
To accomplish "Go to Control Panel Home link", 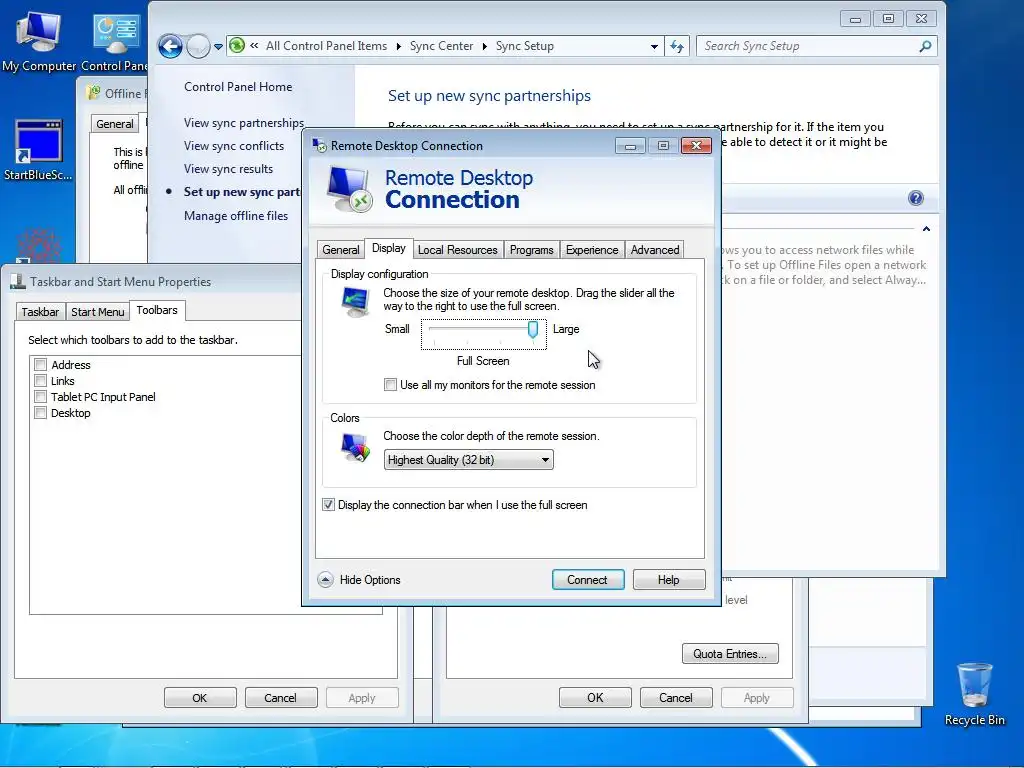I will [x=238, y=87].
